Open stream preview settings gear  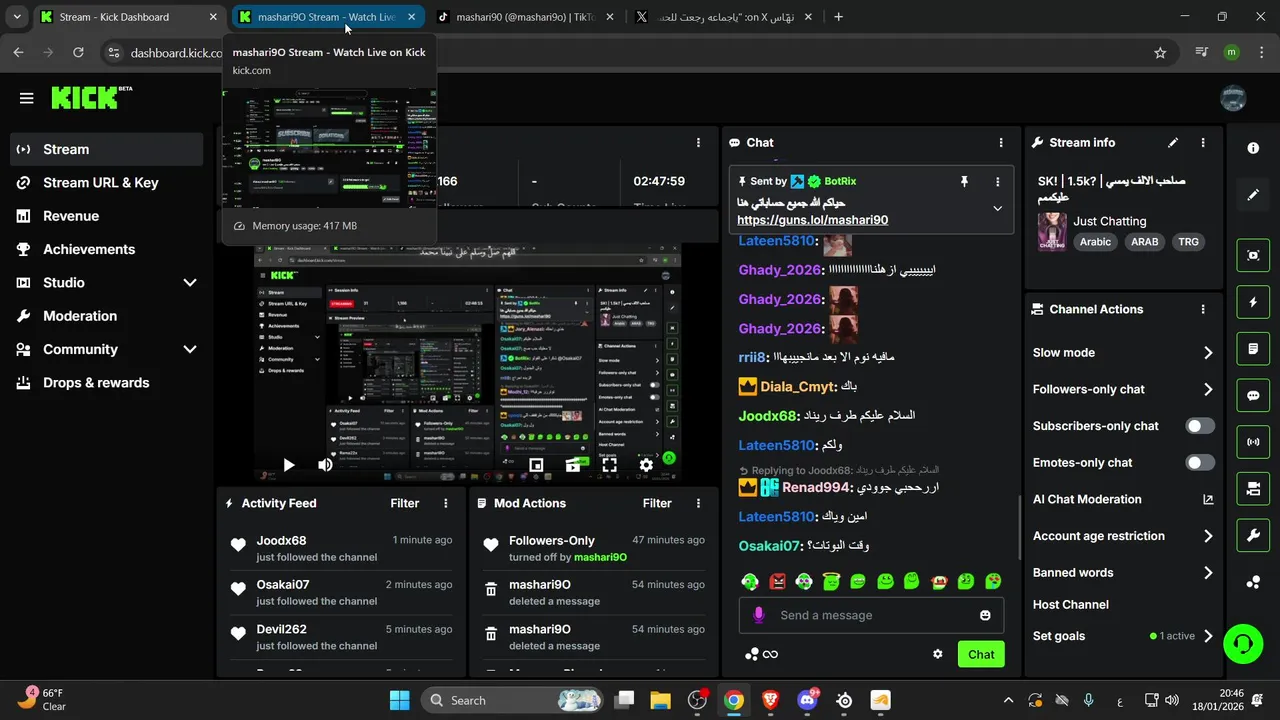(x=646, y=465)
